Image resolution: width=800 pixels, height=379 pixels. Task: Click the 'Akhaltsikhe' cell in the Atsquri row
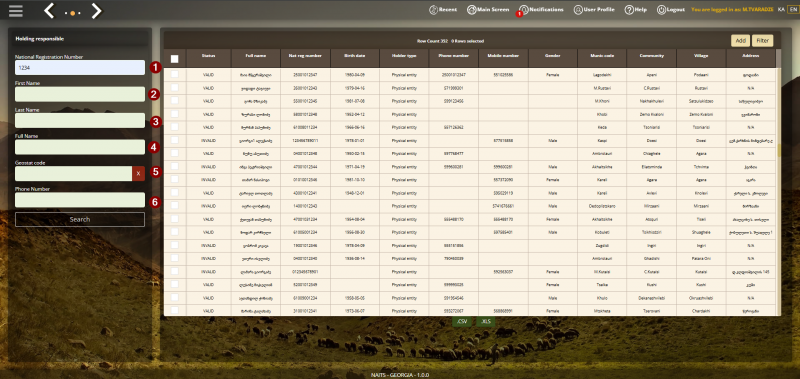pyautogui.click(x=602, y=219)
